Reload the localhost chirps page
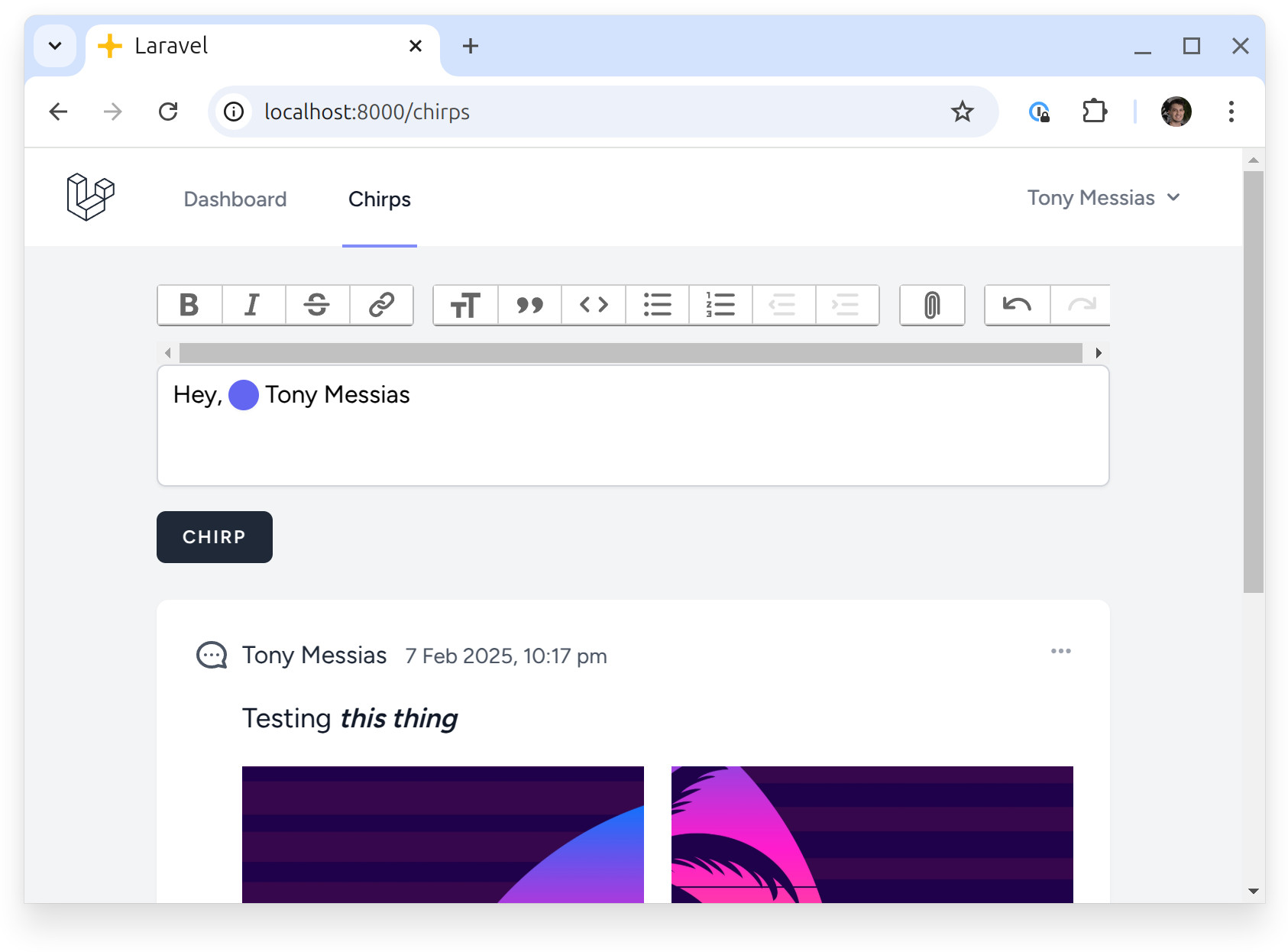Viewport: 1288px width, 952px height. [168, 112]
